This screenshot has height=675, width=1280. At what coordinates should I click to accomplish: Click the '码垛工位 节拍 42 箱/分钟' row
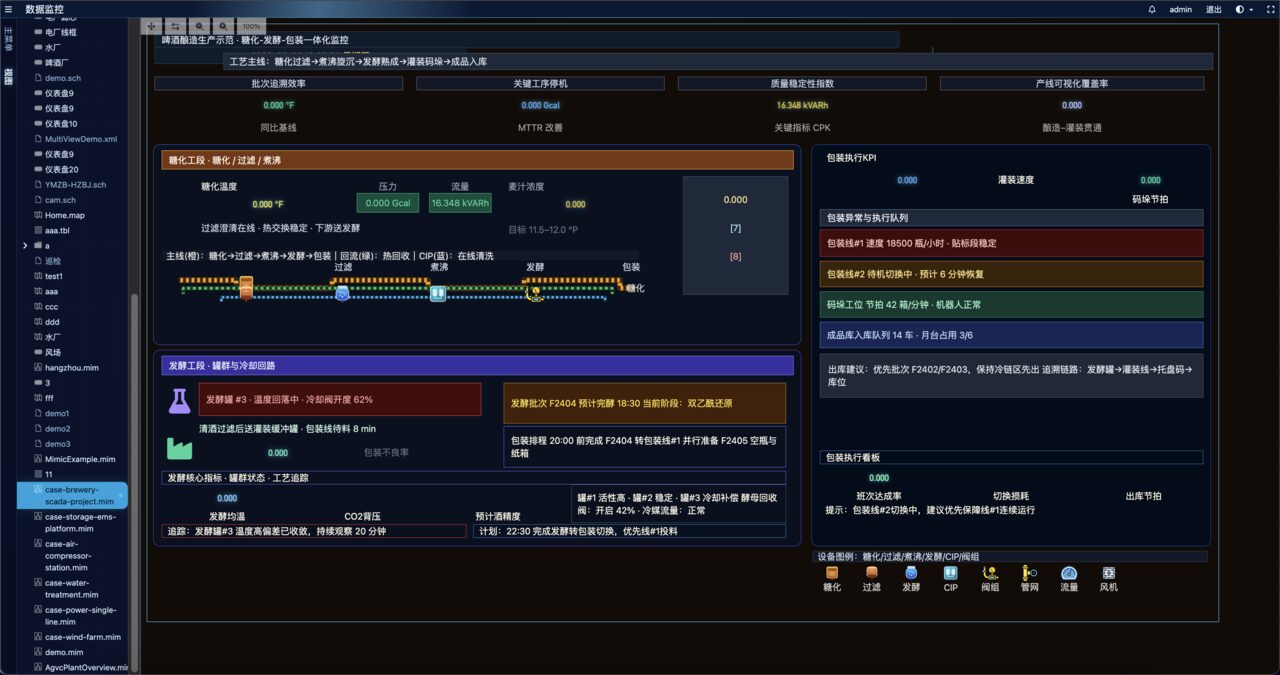point(1010,304)
